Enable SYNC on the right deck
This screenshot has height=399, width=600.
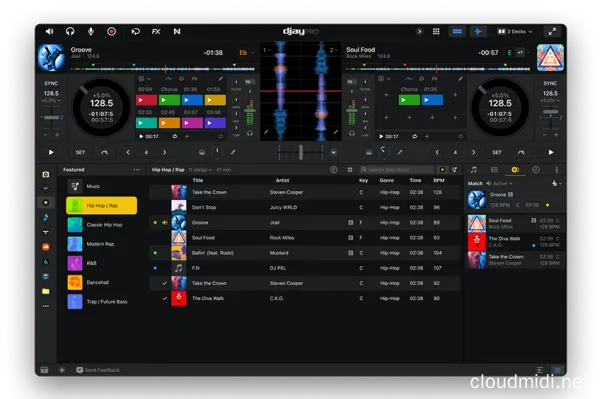pyautogui.click(x=550, y=83)
